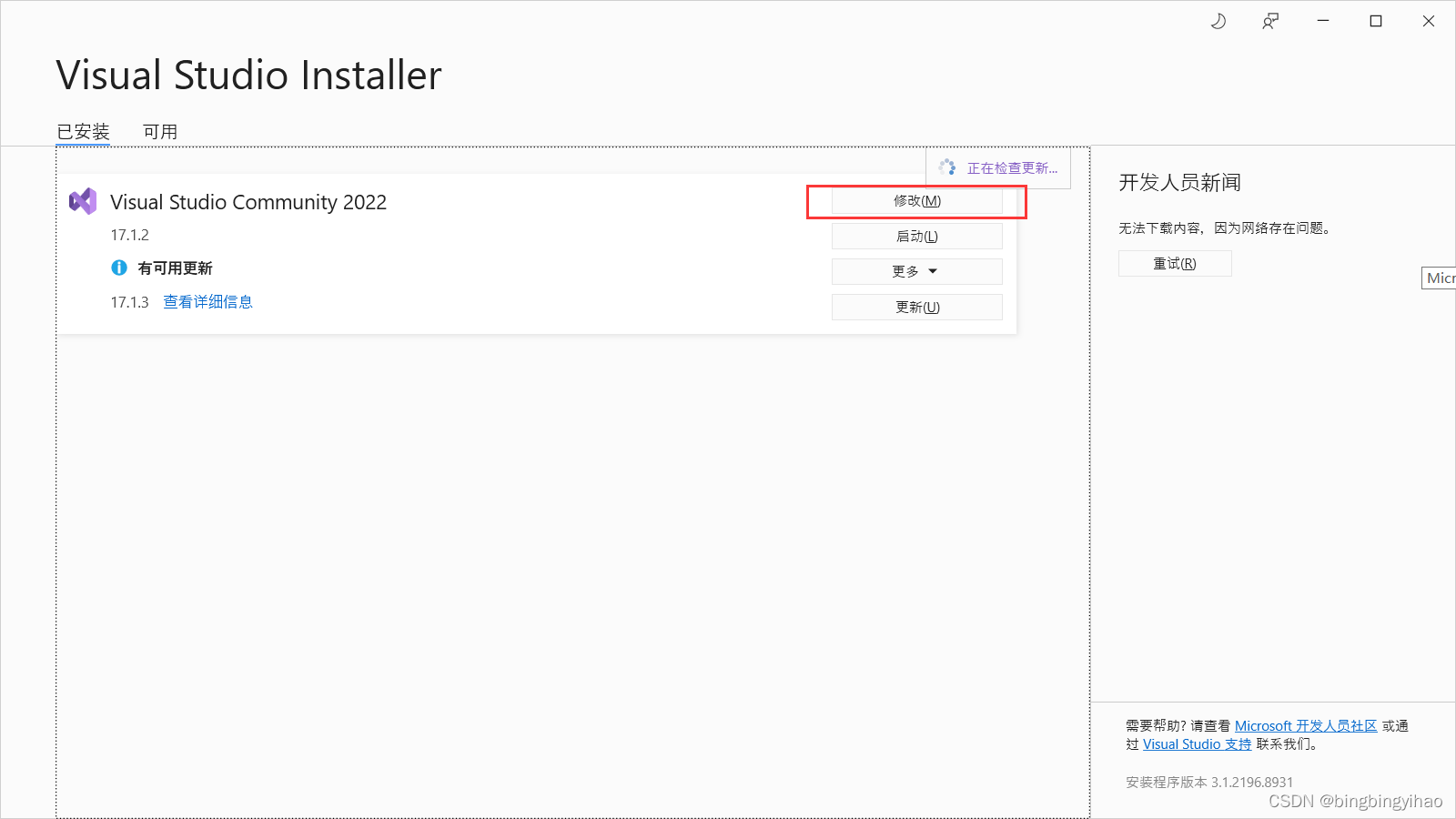Screen dimensions: 1456x819
Task: Click the 有可用更新 label
Action: (176, 268)
